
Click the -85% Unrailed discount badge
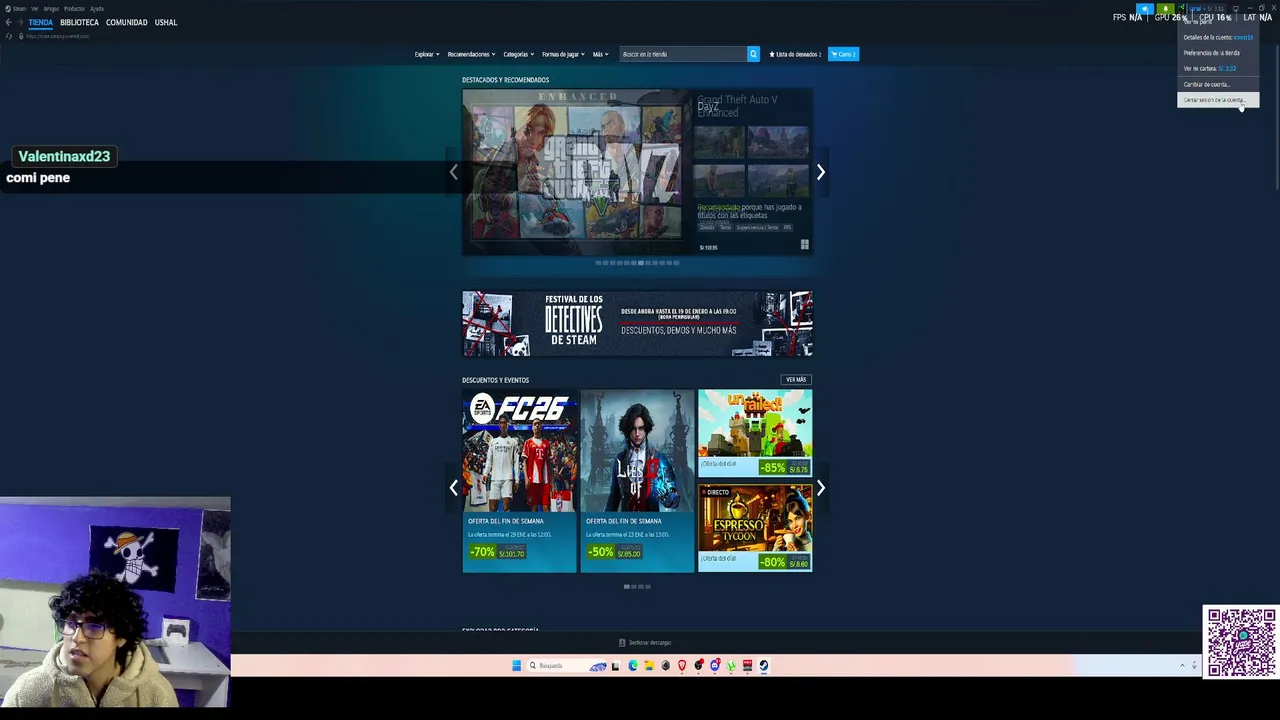coord(772,467)
